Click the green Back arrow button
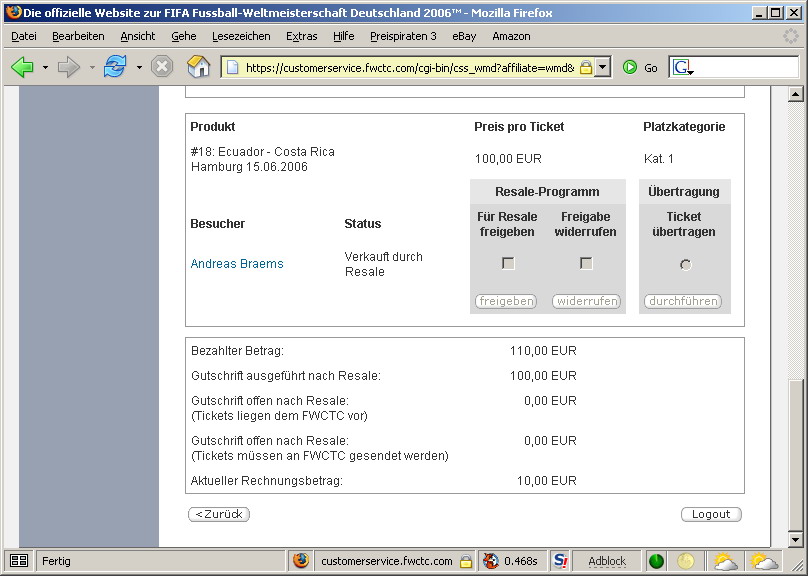The image size is (808, 576). pyautogui.click(x=22, y=67)
